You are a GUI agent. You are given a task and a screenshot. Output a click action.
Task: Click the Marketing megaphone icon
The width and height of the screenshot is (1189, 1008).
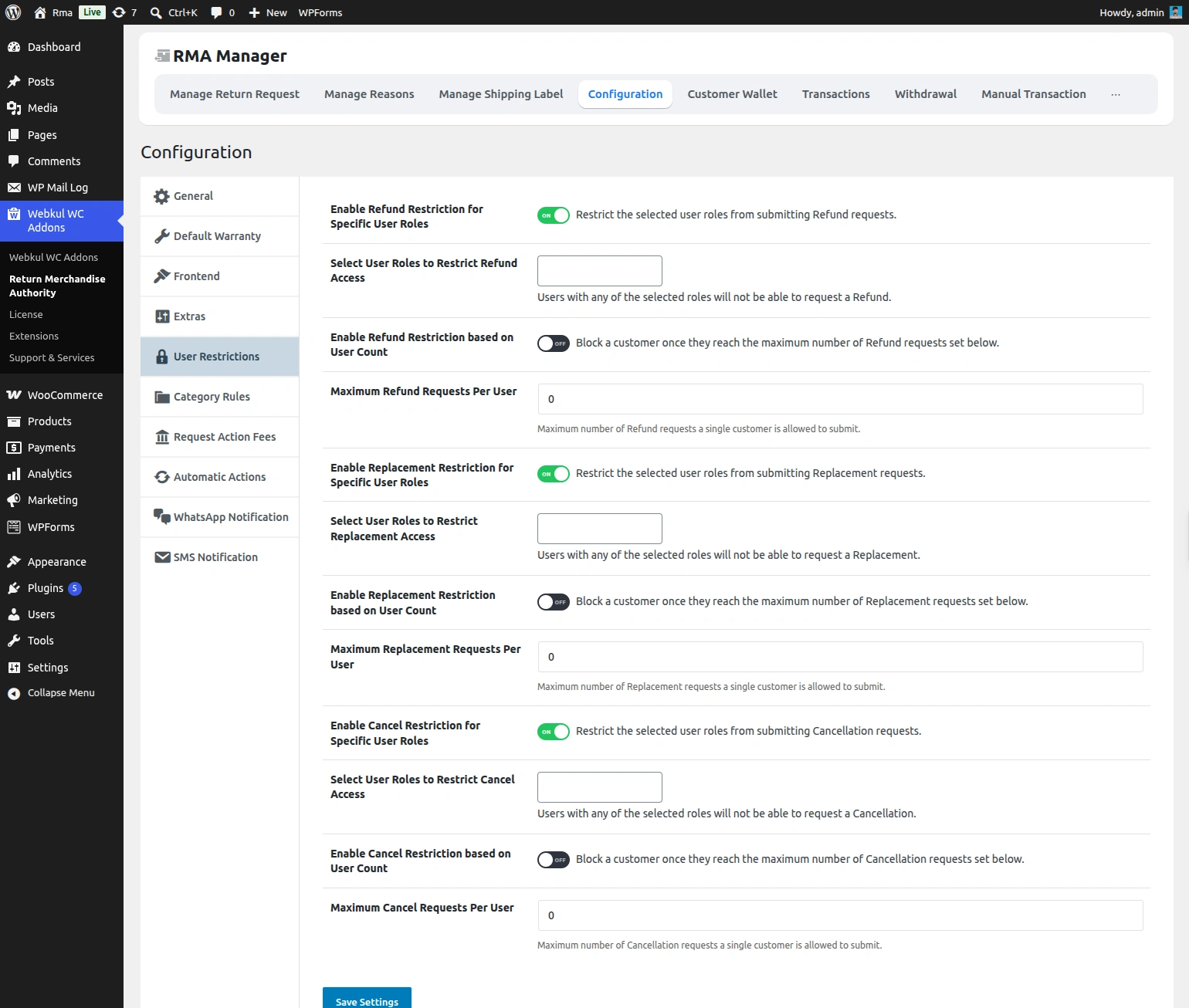click(14, 500)
